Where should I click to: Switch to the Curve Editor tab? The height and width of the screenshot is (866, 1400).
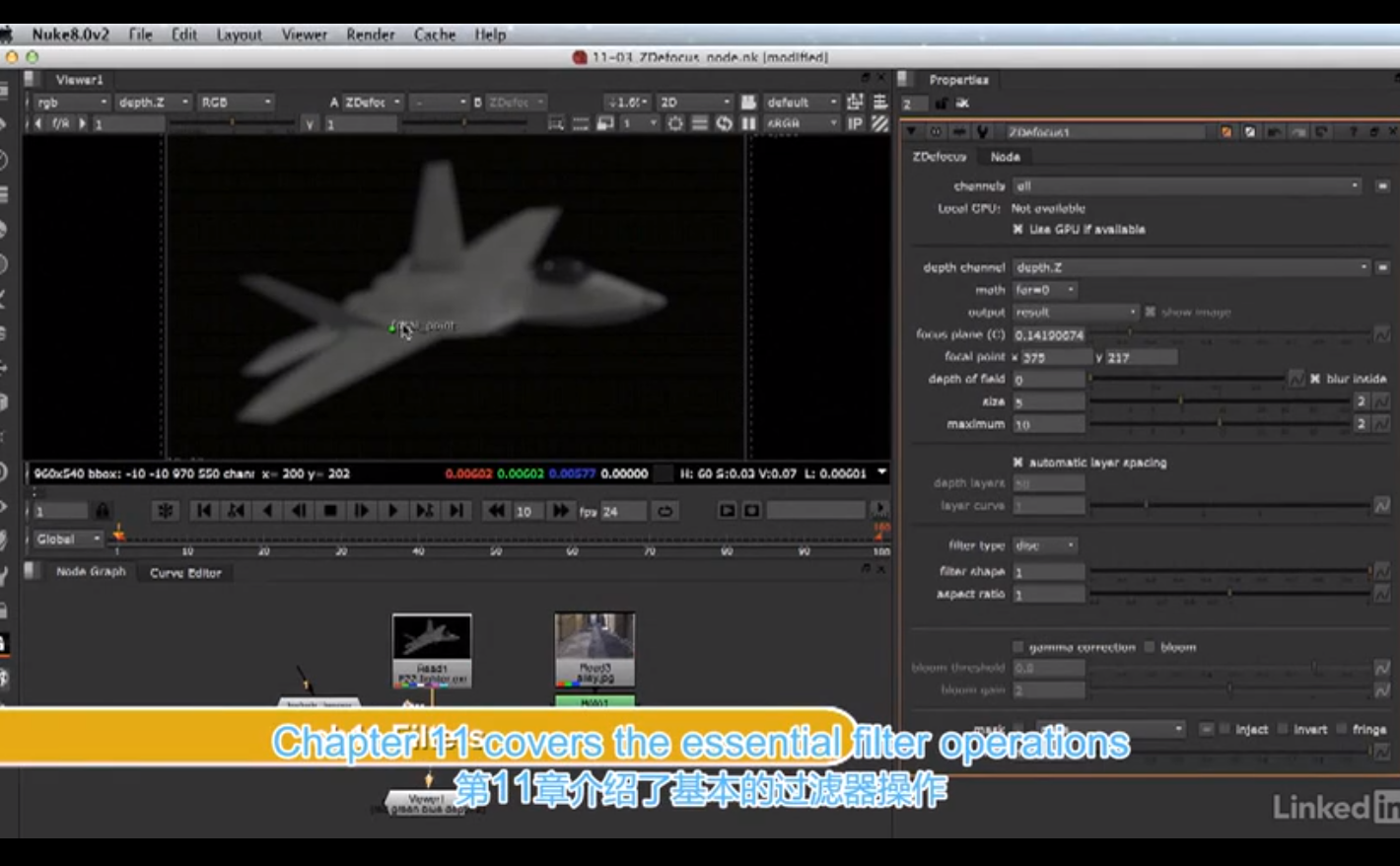(185, 573)
